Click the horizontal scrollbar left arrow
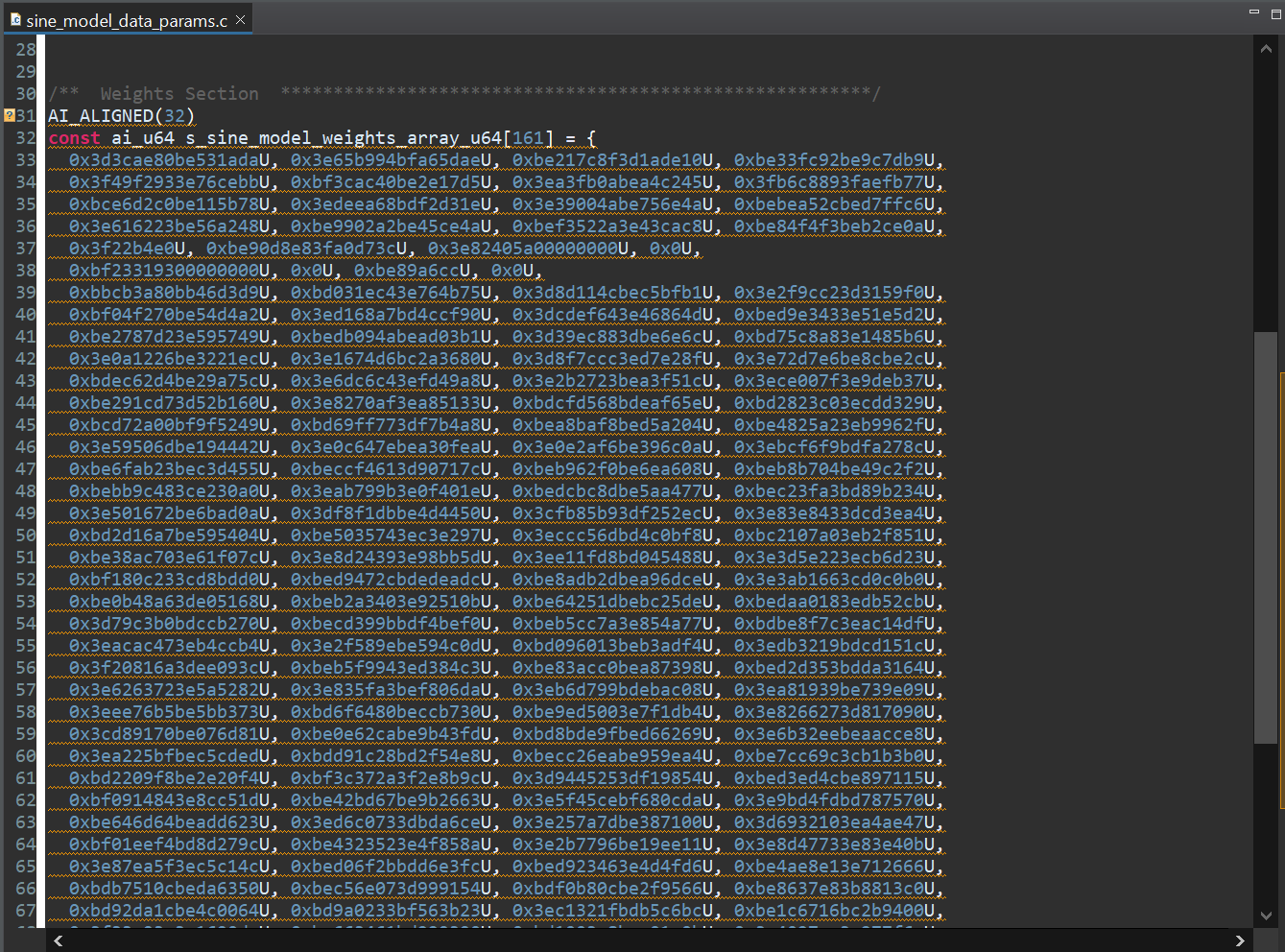Screen dimensions: 1285x952 [x=59, y=940]
